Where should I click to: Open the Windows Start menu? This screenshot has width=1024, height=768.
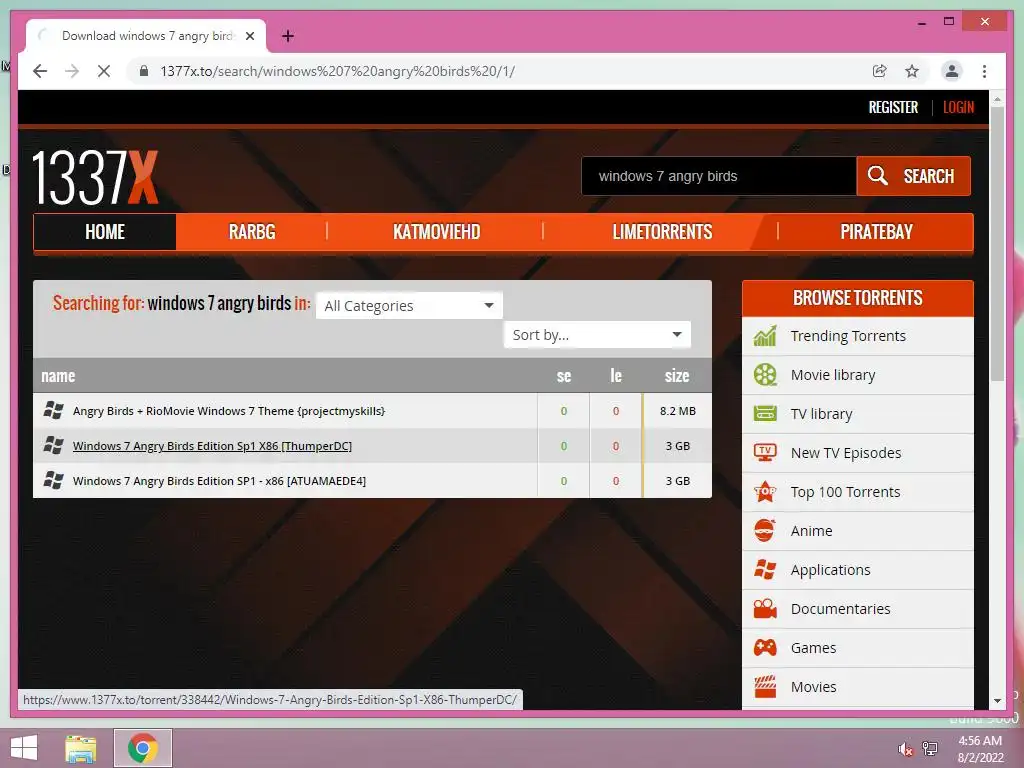pos(24,748)
